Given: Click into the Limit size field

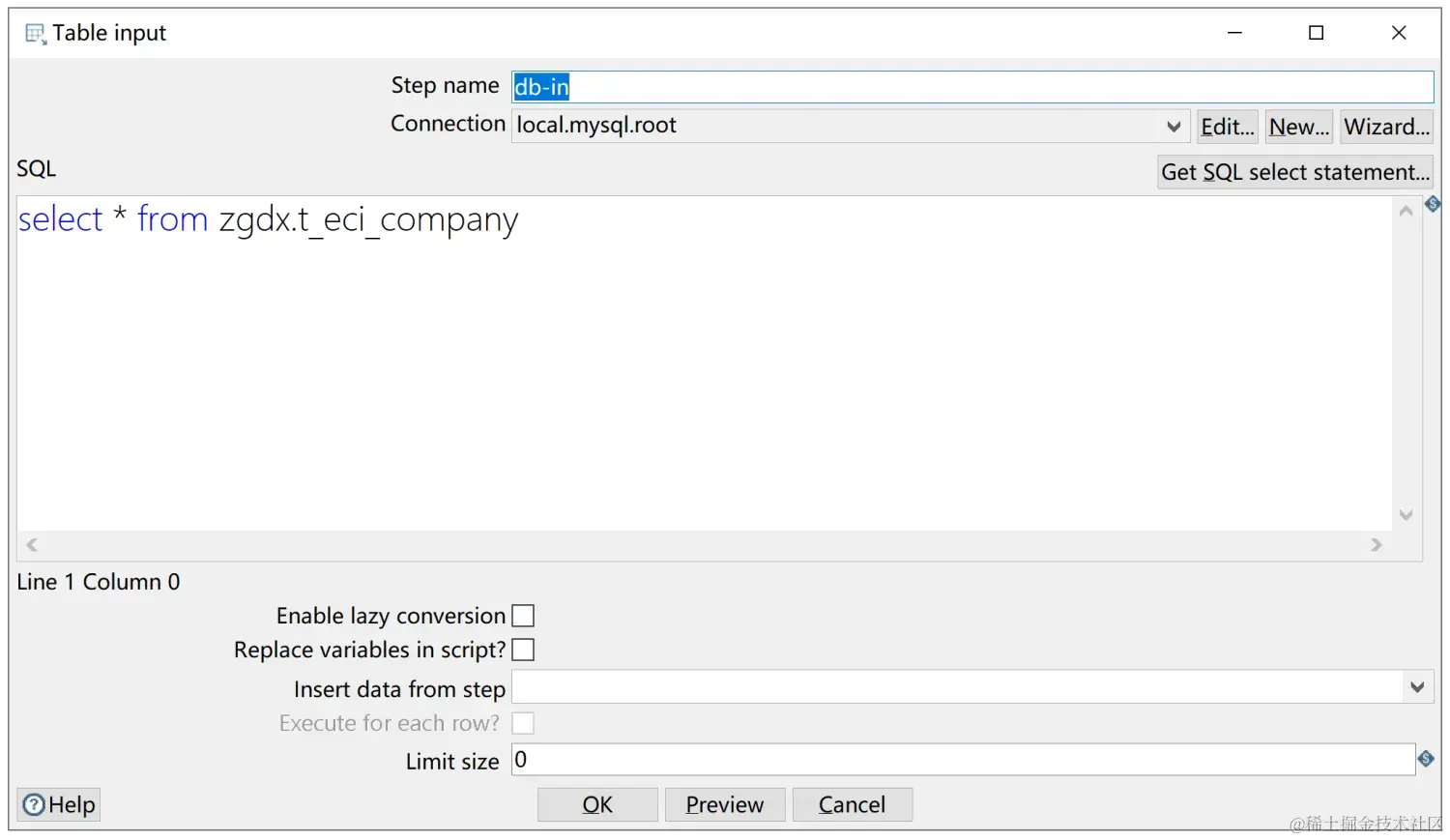Looking at the screenshot, I should (x=964, y=760).
